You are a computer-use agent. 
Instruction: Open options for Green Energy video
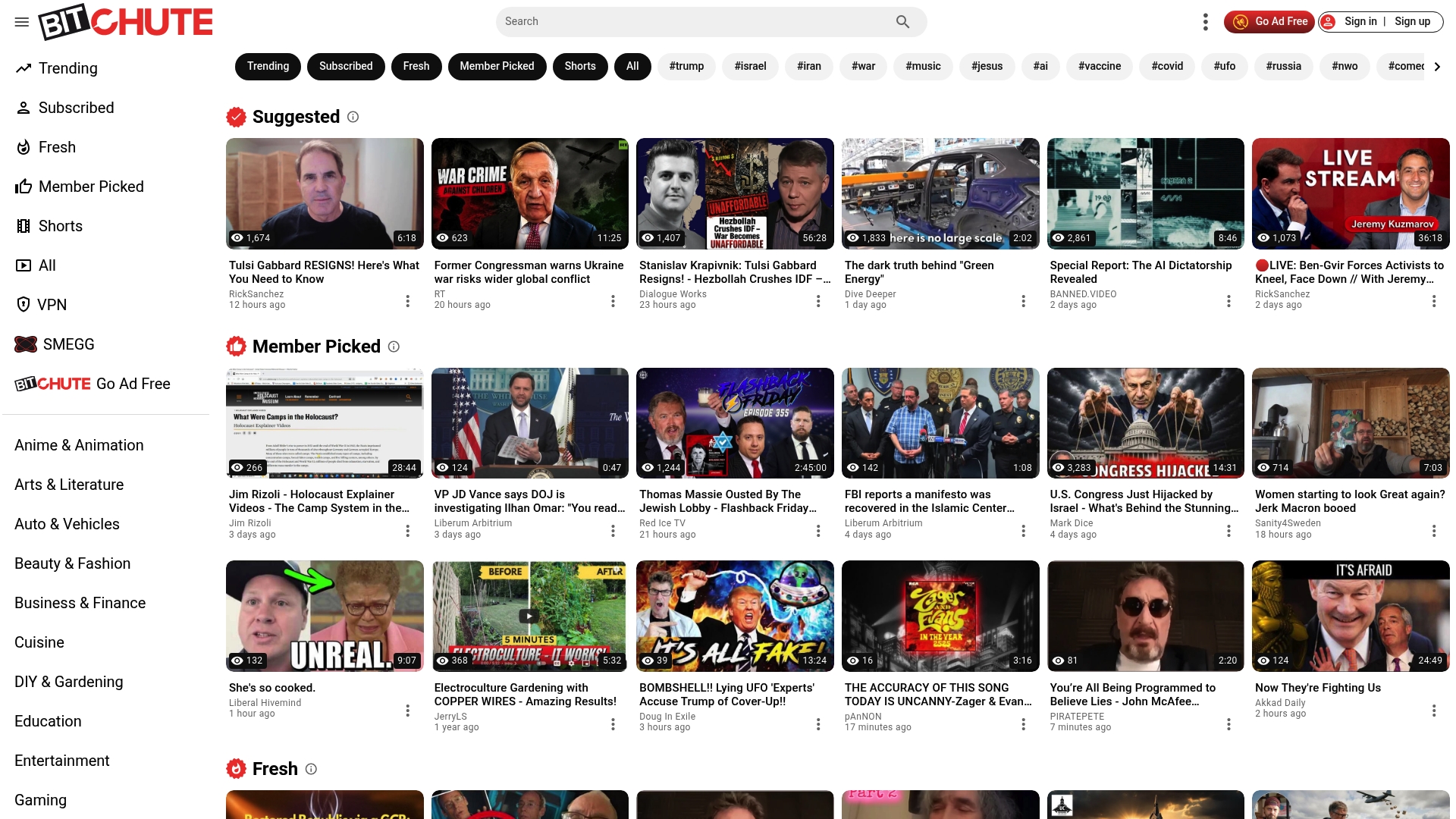click(x=1024, y=301)
